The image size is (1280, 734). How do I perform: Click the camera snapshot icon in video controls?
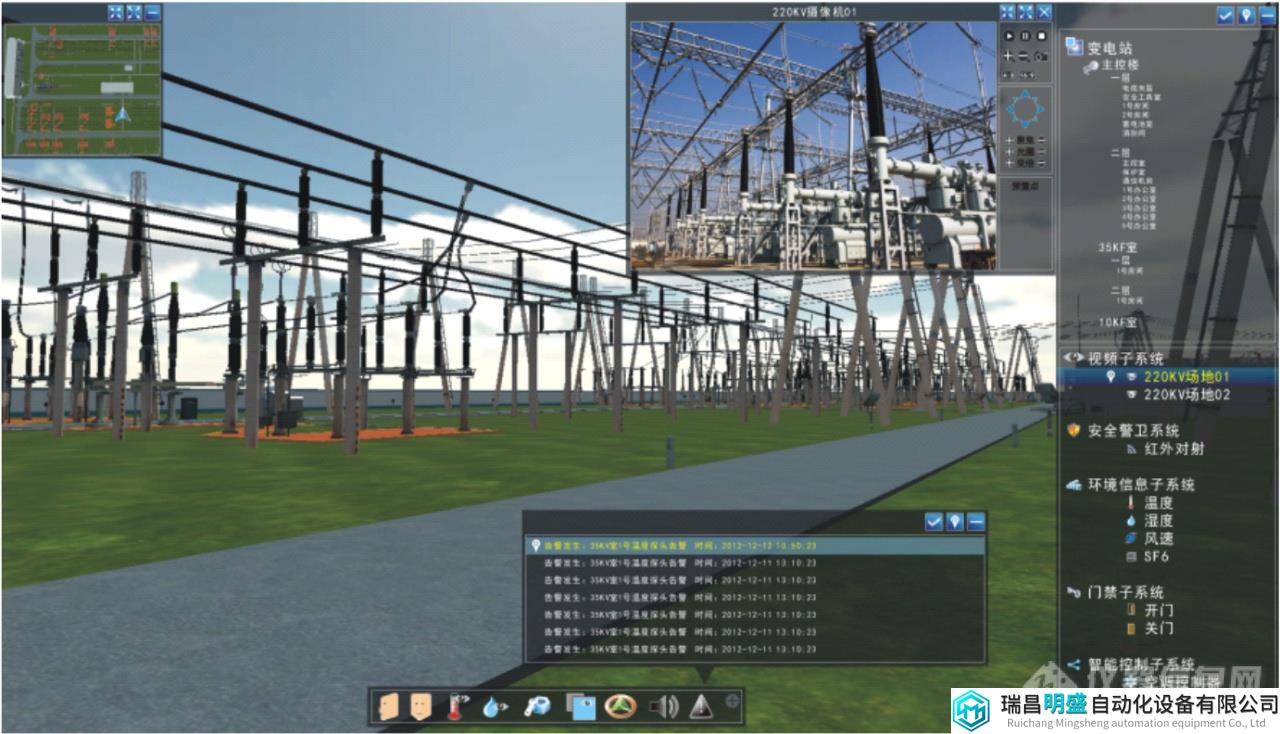tap(1041, 56)
